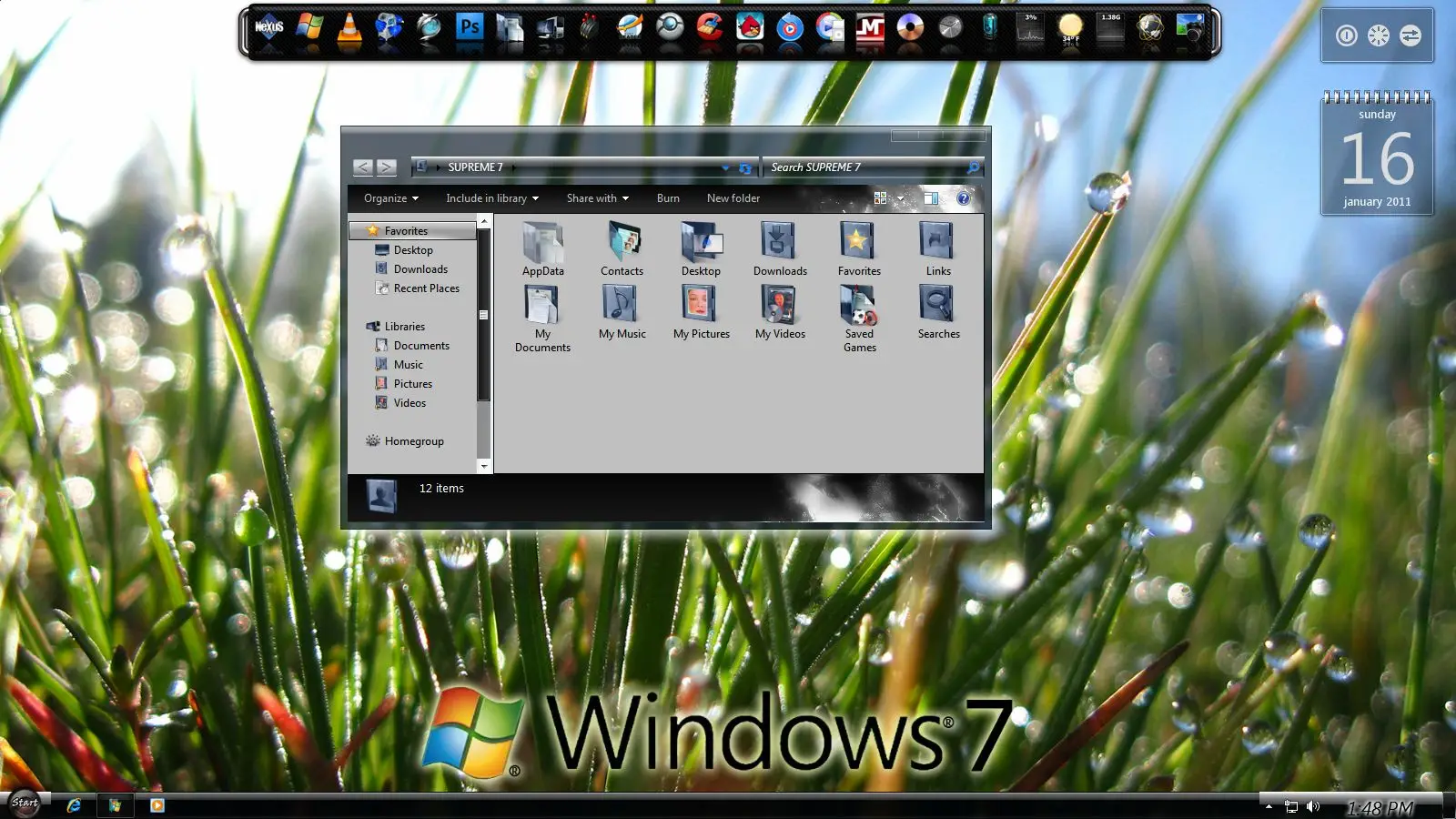This screenshot has width=1456, height=819.
Task: Open Videos library in navigation pane
Action: click(401, 403)
